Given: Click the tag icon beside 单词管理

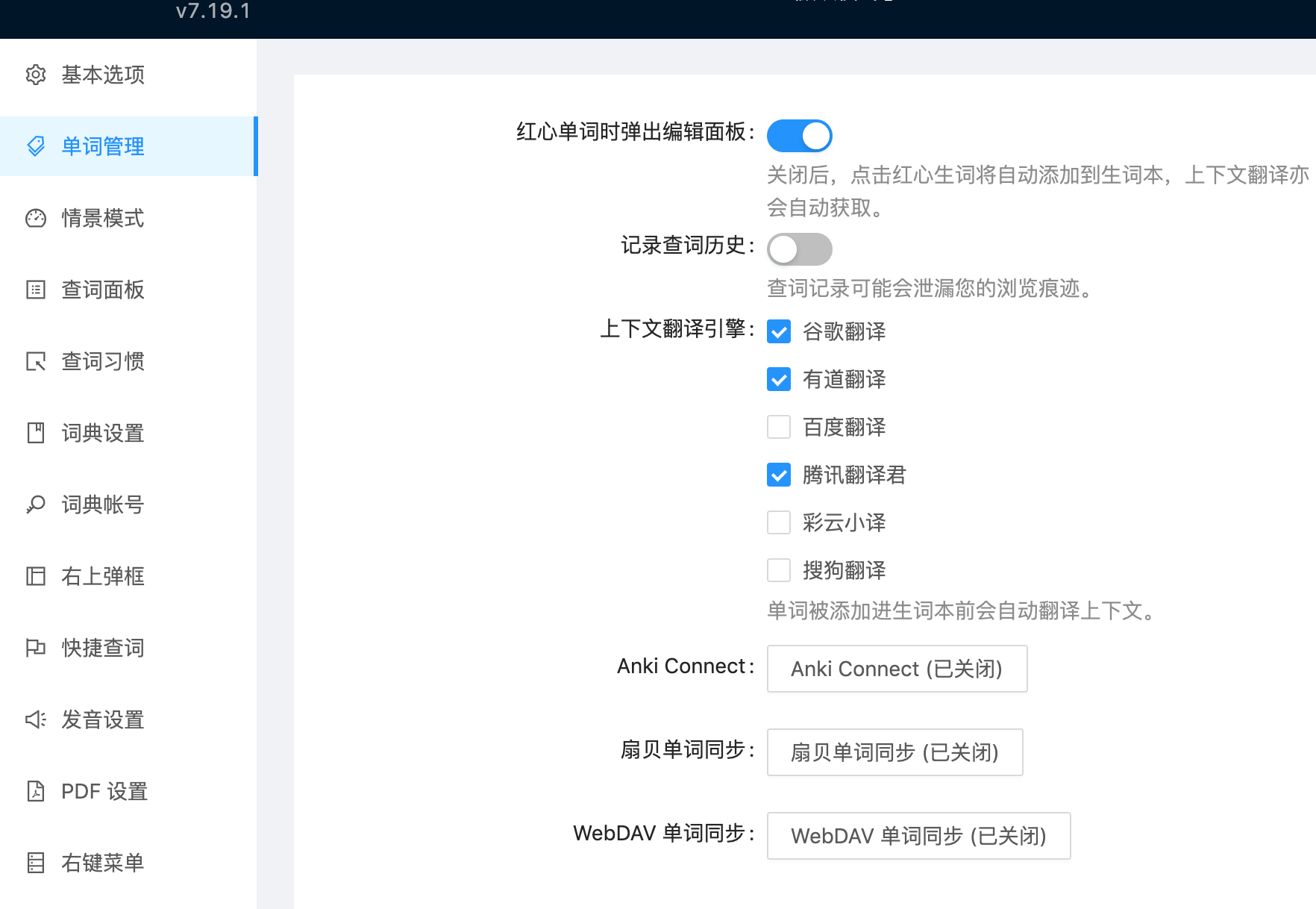Looking at the screenshot, I should click(36, 146).
